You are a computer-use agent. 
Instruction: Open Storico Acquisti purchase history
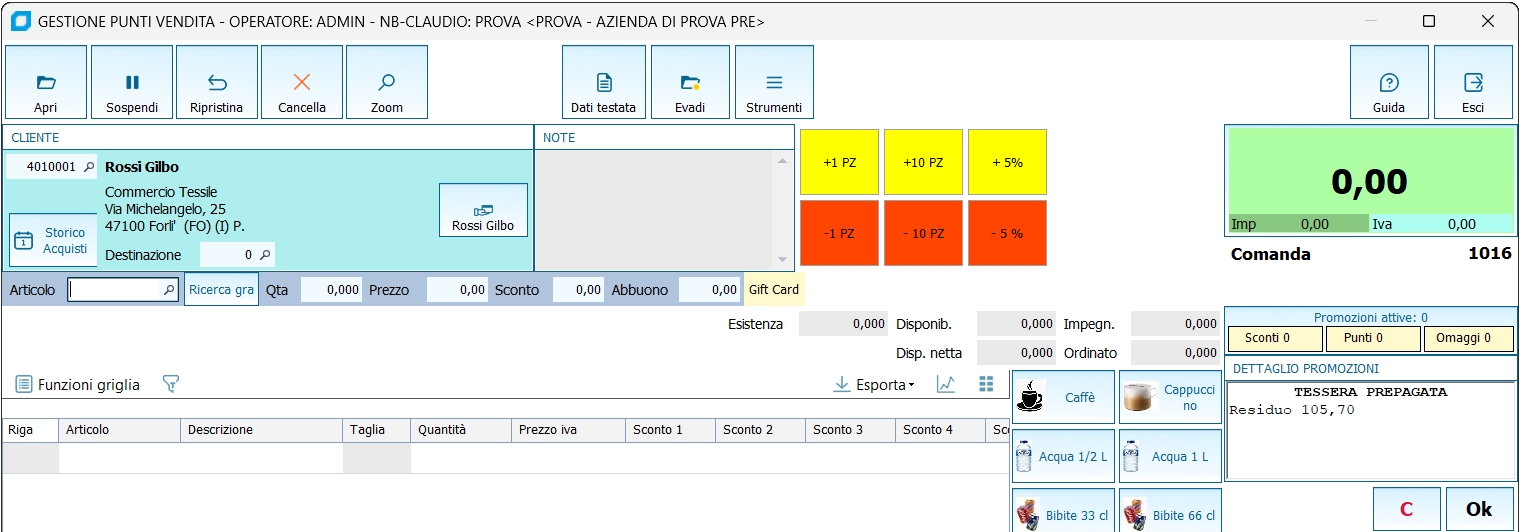[53, 240]
